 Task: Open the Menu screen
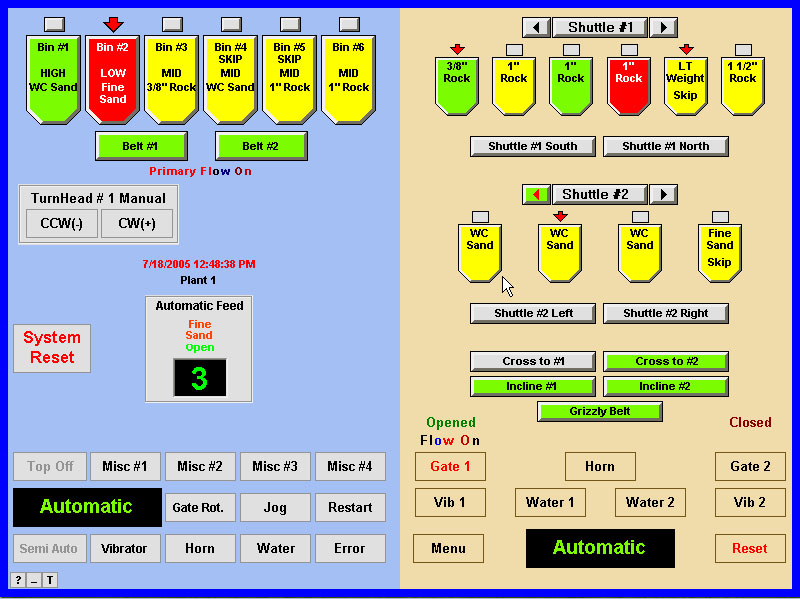(x=448, y=548)
